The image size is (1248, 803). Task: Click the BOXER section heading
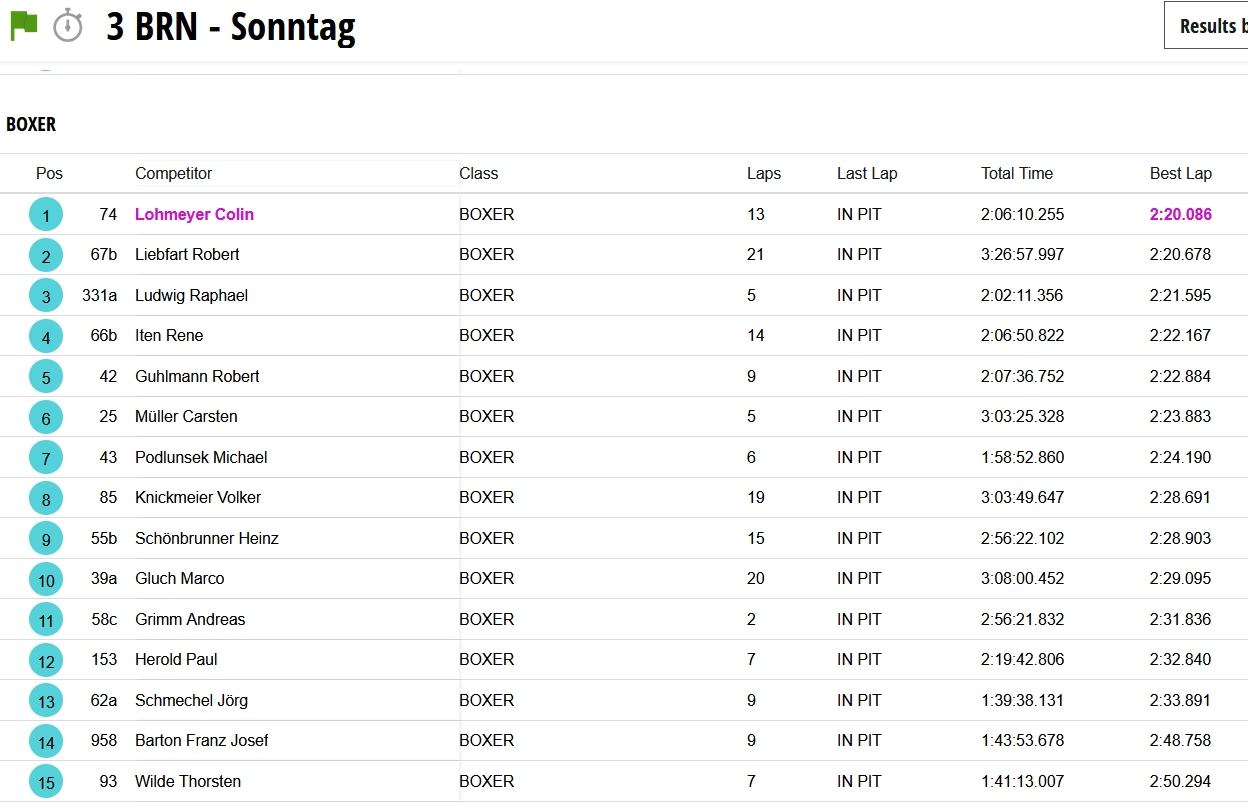click(31, 125)
